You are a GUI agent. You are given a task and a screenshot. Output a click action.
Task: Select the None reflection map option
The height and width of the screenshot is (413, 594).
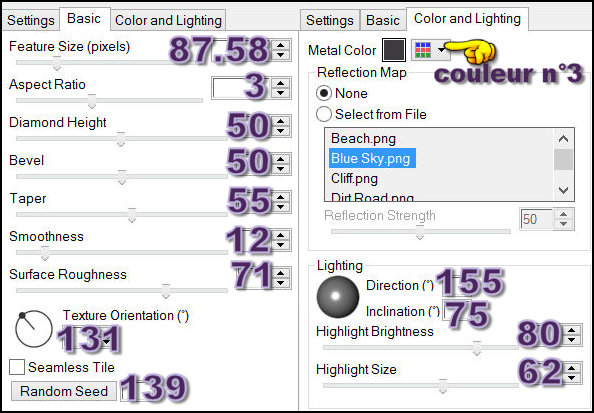(x=324, y=93)
